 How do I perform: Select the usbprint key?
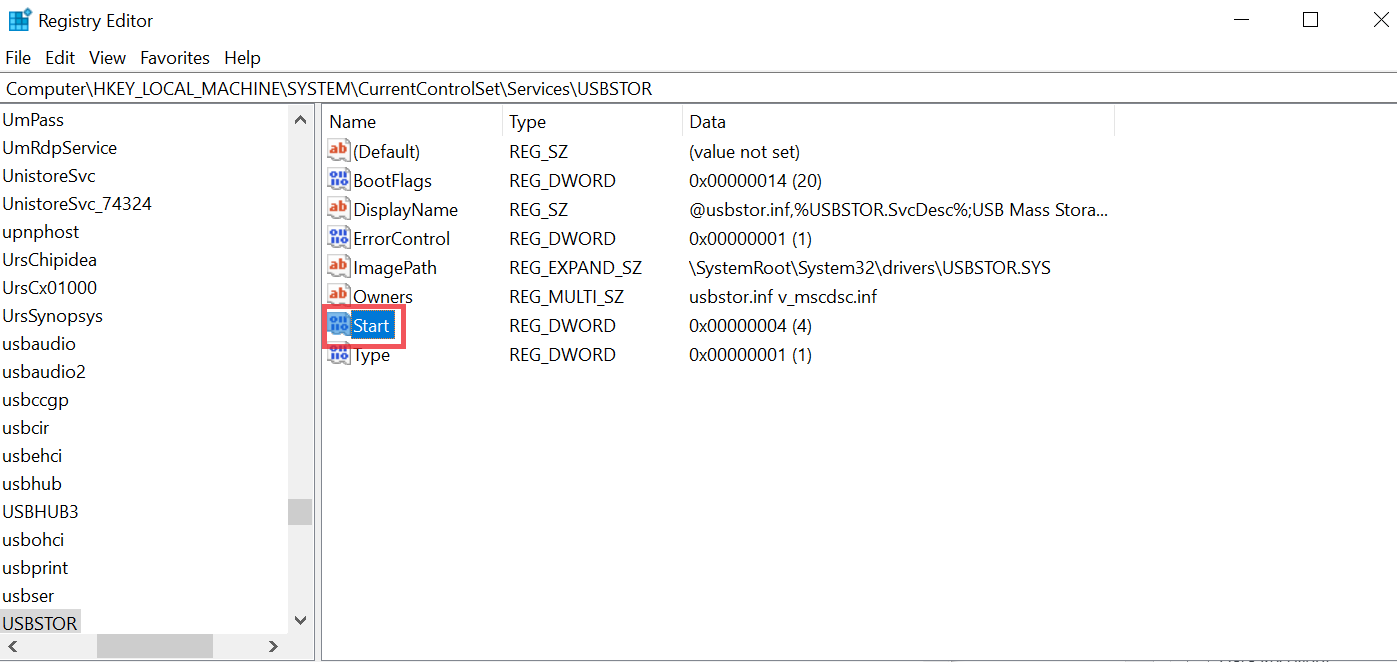tap(35, 568)
